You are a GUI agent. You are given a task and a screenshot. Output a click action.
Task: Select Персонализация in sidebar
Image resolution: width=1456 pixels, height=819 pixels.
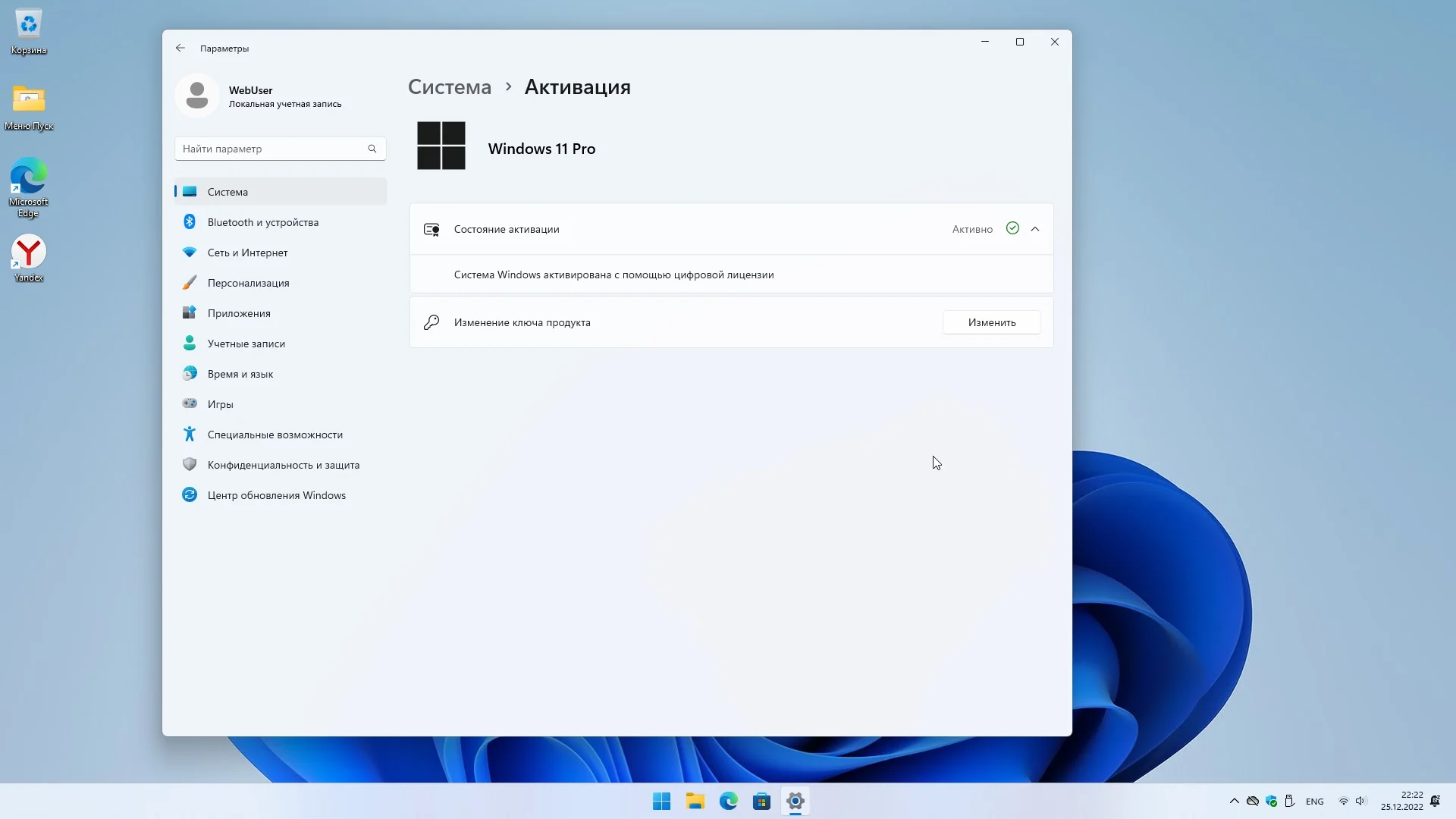click(x=248, y=283)
